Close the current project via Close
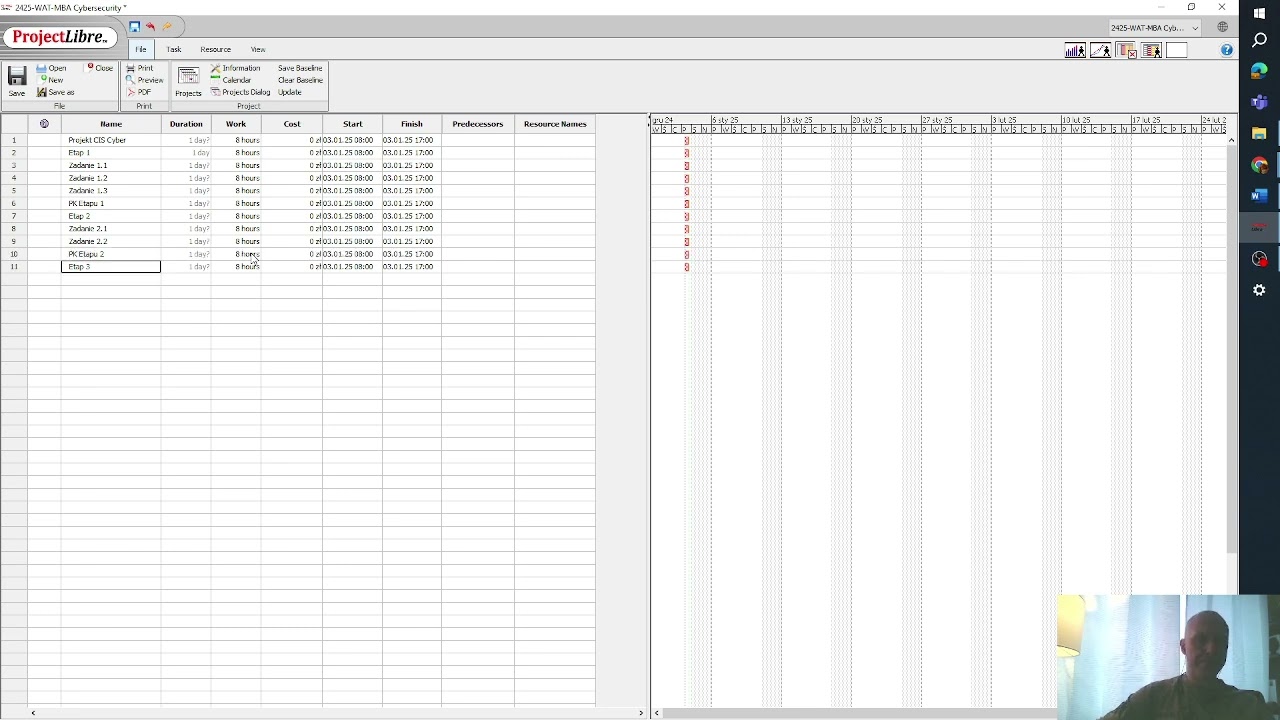 pyautogui.click(x=100, y=68)
